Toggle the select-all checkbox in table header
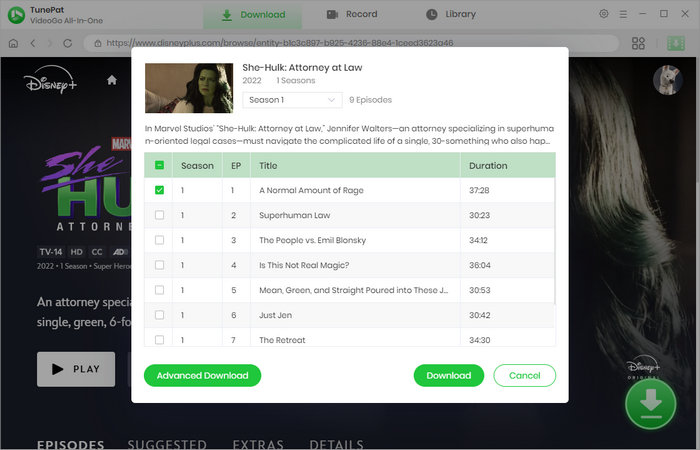Image resolution: width=700 pixels, height=450 pixels. click(159, 165)
